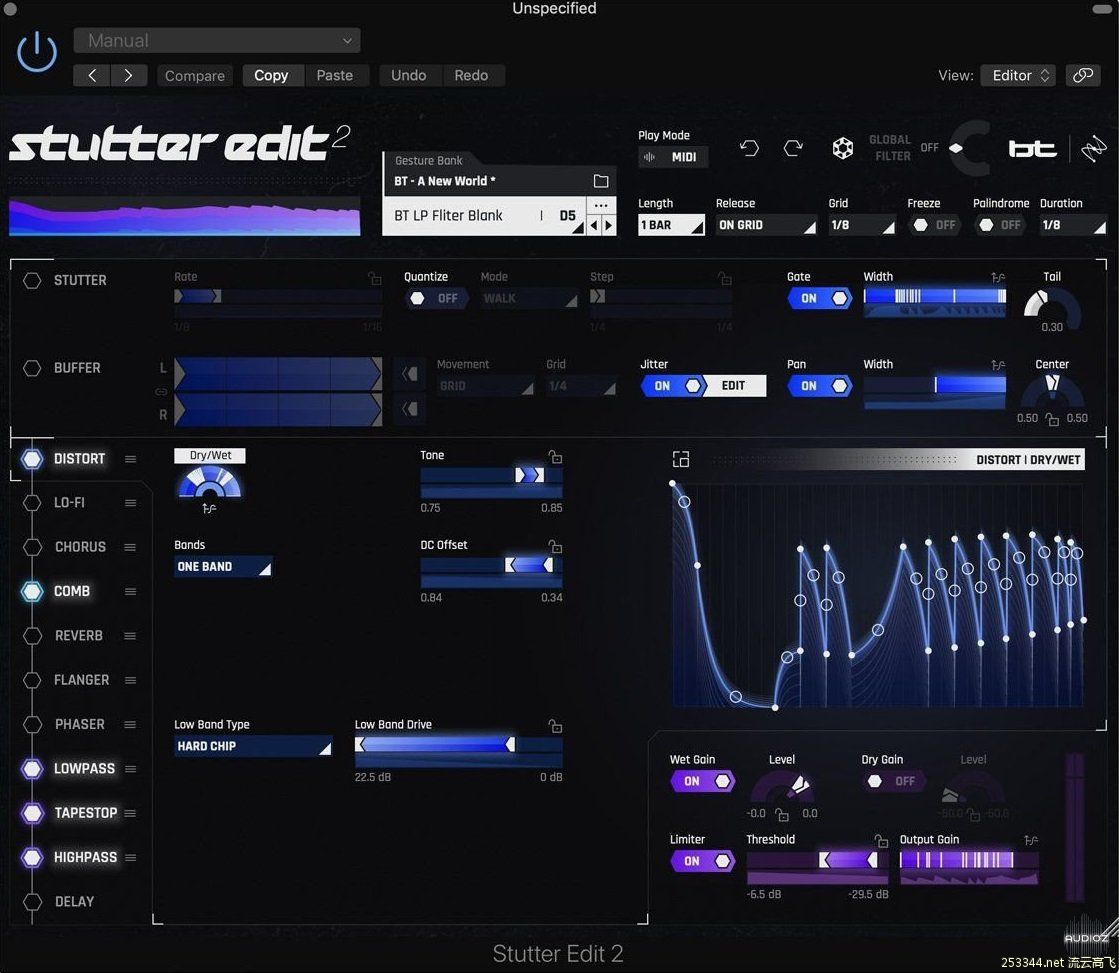Click the randomize dice icon

(x=842, y=148)
